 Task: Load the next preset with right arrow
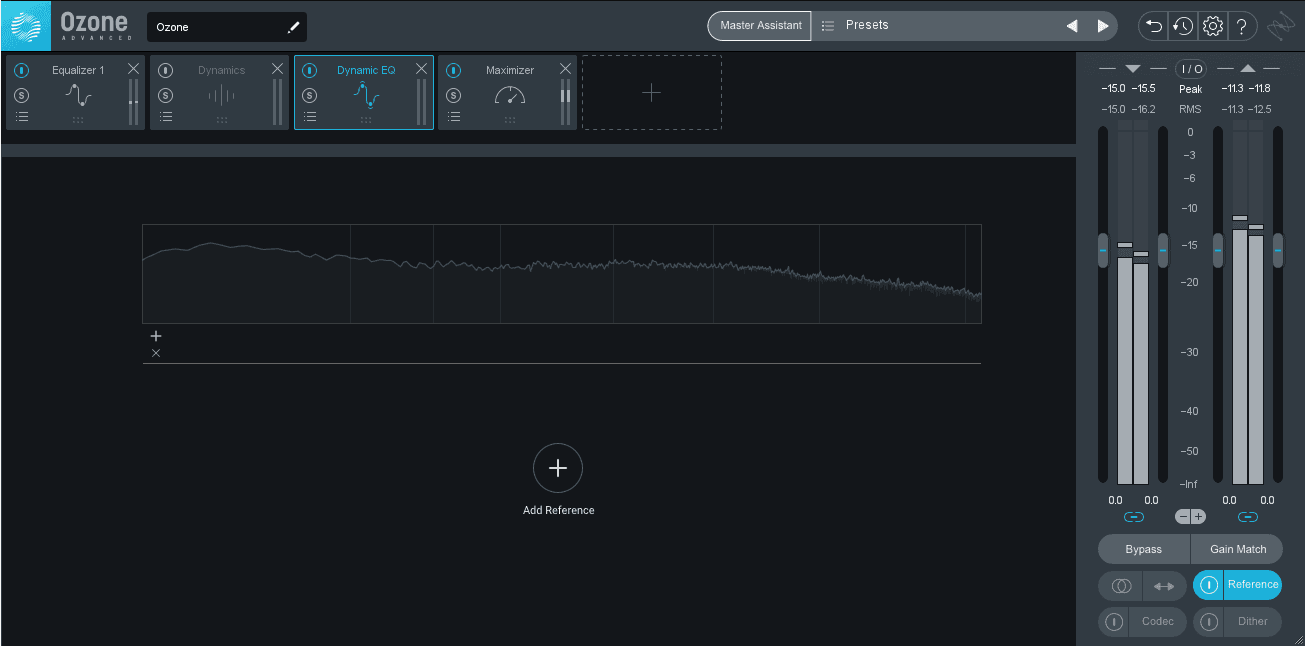1103,26
